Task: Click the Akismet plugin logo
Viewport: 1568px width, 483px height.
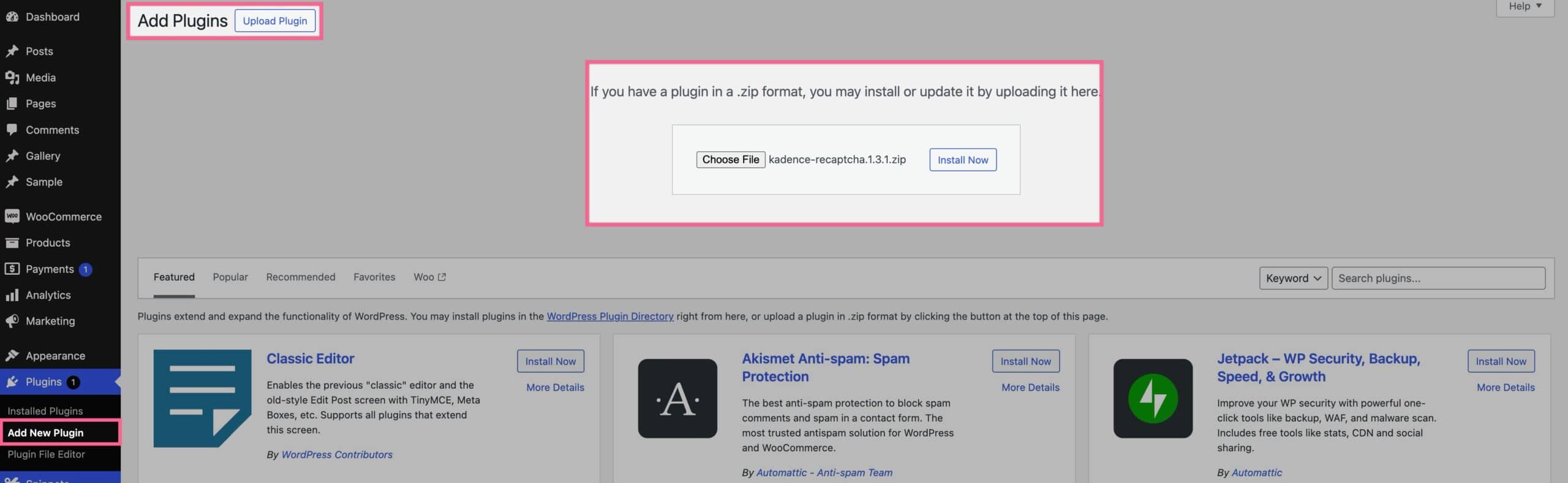Action: (677, 399)
